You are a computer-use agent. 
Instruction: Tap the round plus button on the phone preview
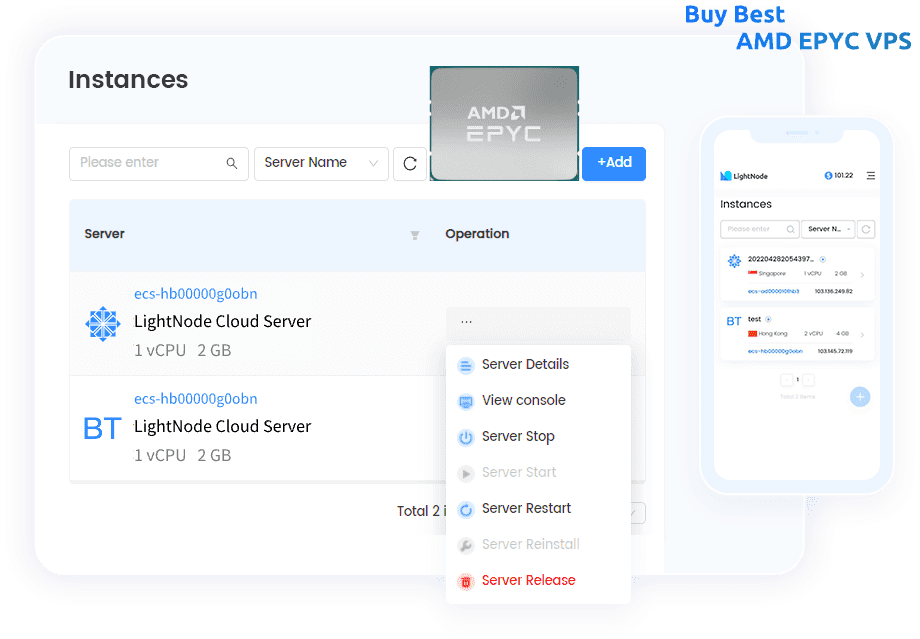(860, 397)
